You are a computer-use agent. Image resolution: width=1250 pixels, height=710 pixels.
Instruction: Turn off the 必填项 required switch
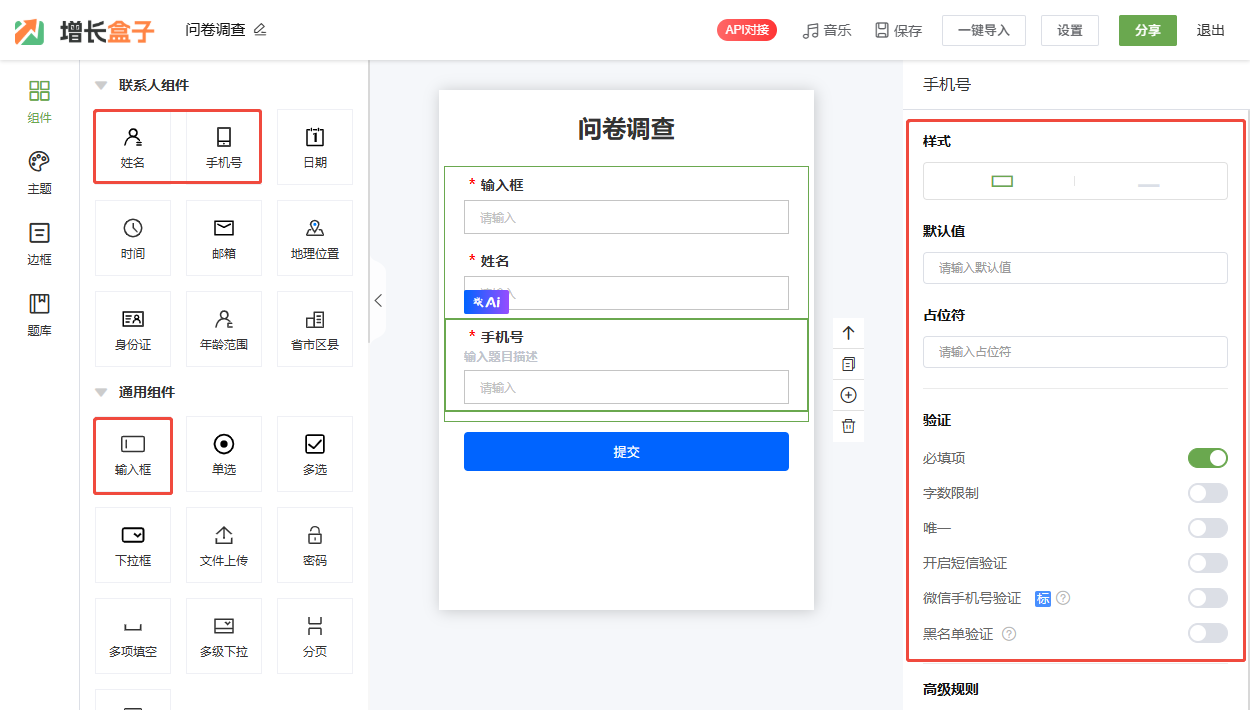[x=1208, y=458]
